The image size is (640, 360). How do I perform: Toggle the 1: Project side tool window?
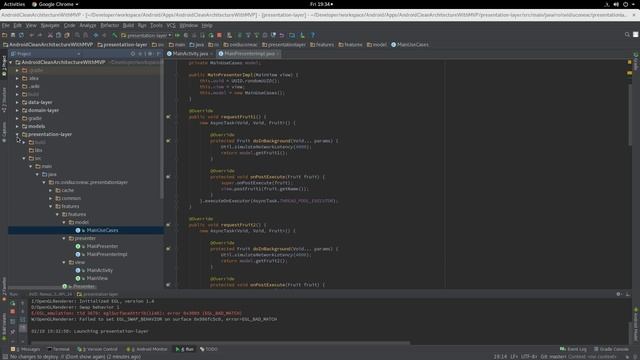(x=4, y=66)
